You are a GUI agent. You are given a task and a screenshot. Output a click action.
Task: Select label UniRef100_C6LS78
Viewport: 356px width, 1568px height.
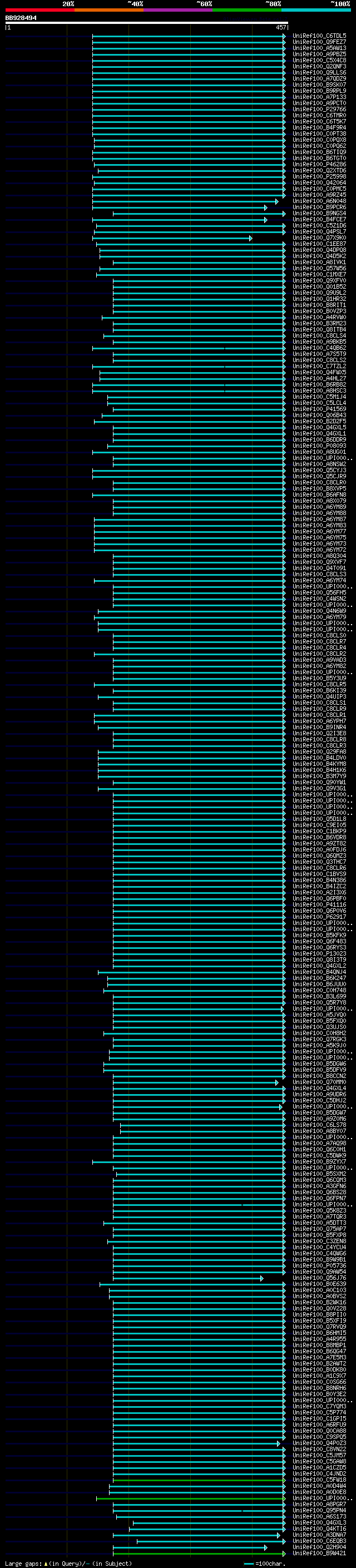tap(319, 1125)
